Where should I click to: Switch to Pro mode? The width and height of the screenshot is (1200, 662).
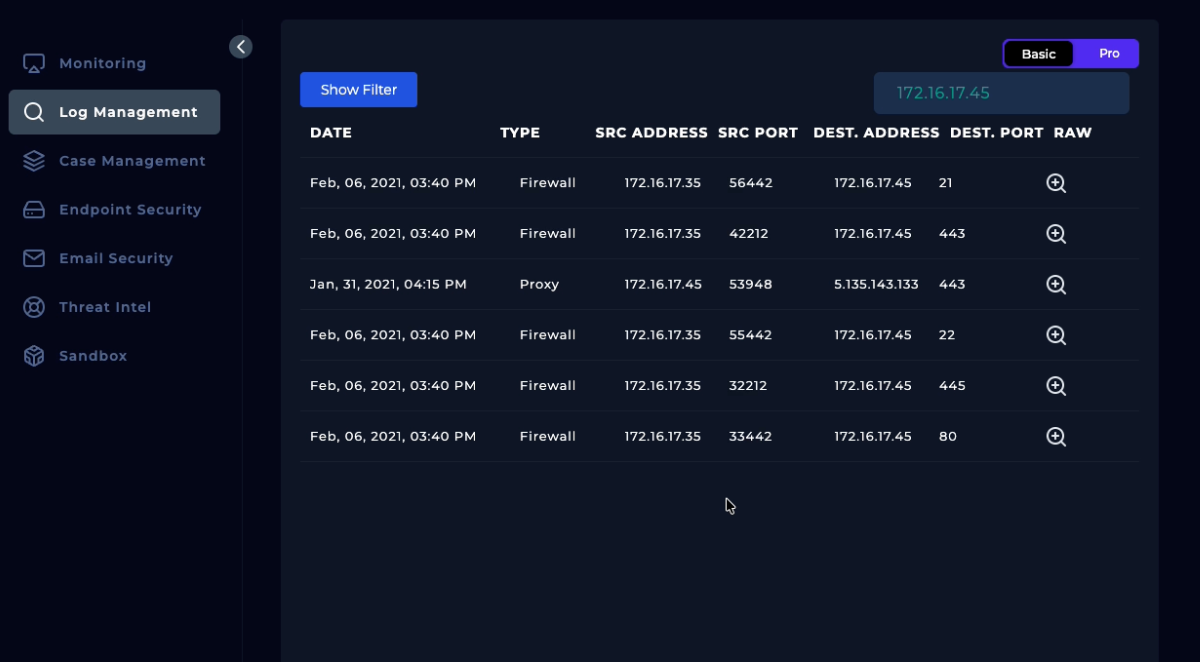coord(1108,54)
